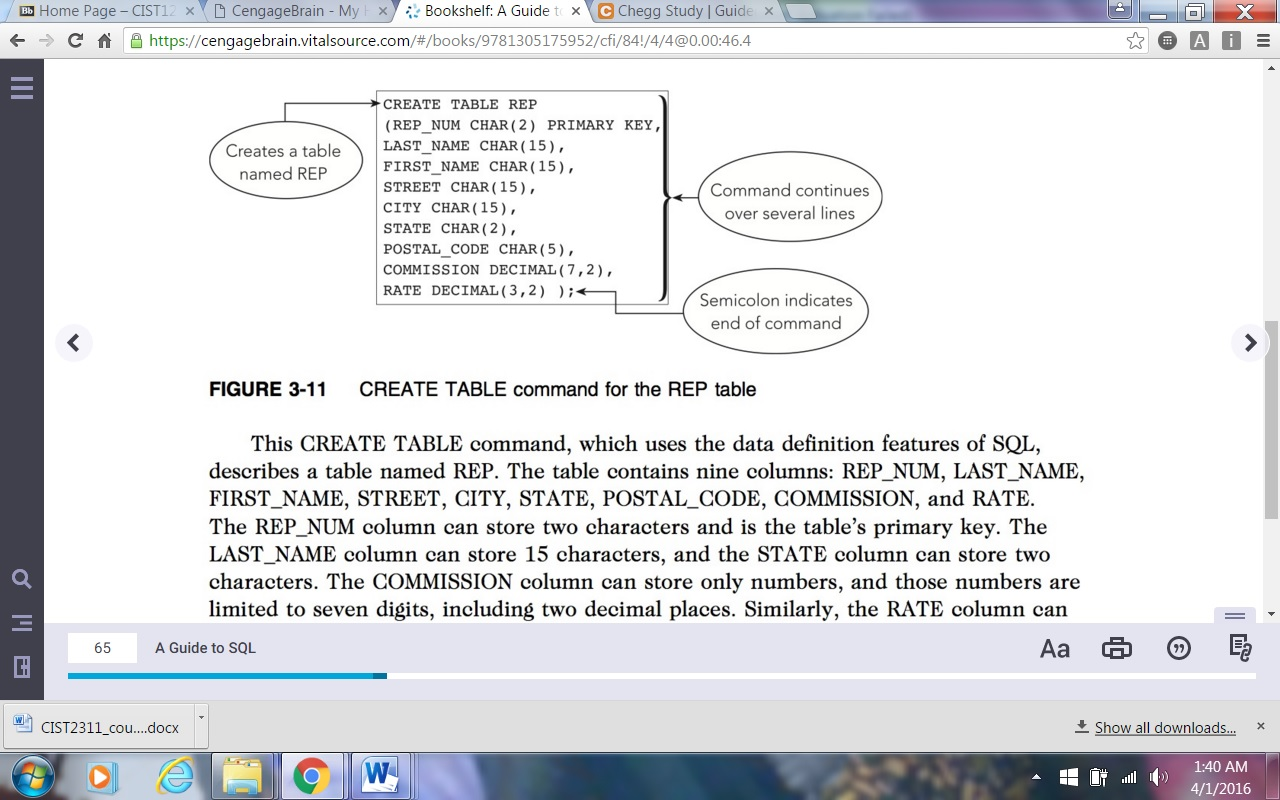Show hidden system tray icons
This screenshot has height=800, width=1280.
[x=1036, y=777]
